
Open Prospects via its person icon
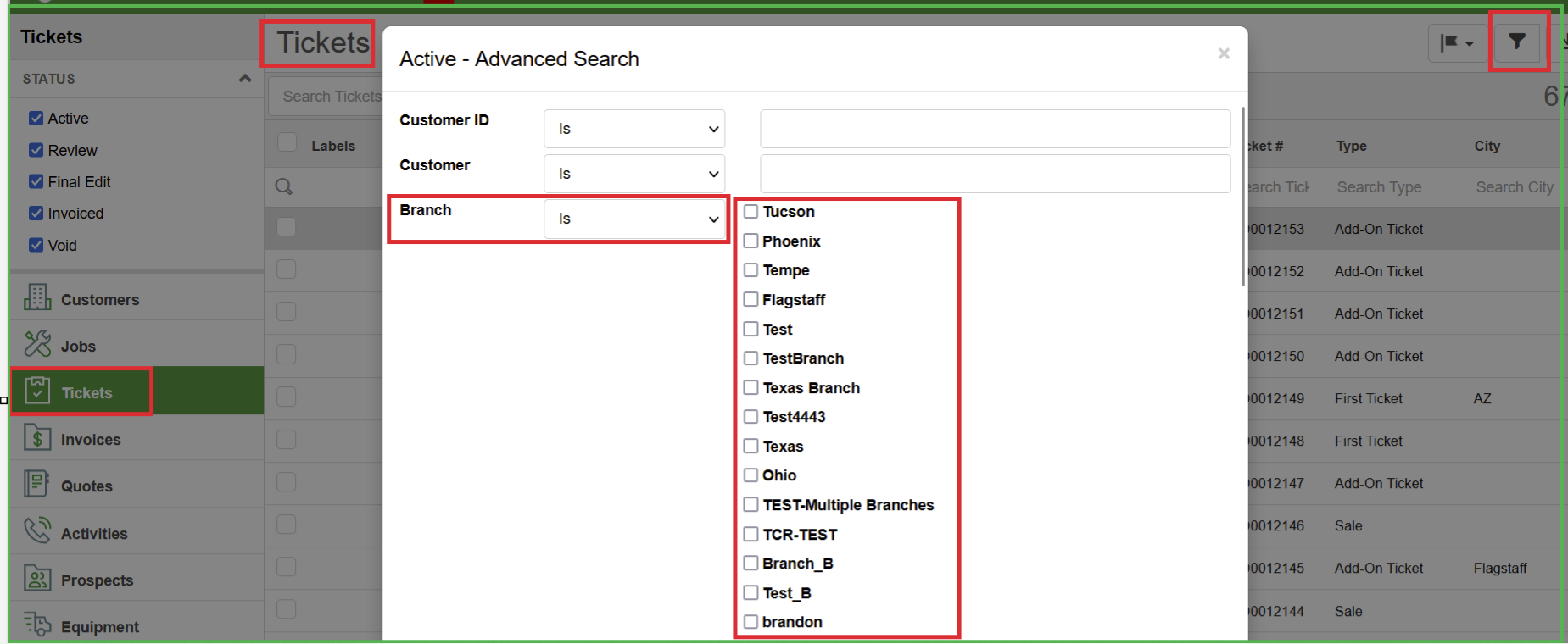point(37,578)
